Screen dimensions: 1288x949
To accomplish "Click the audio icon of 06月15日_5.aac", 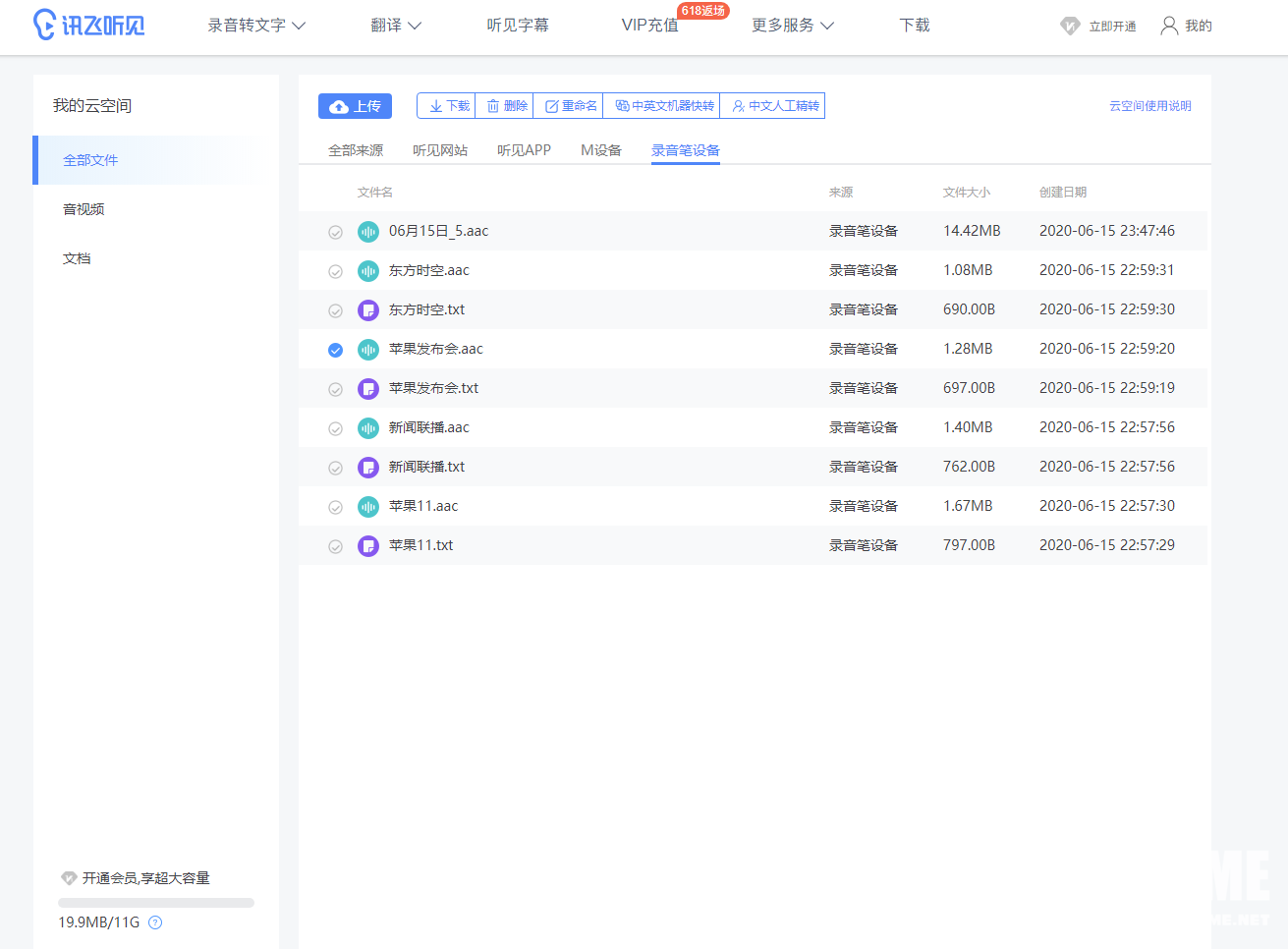I will (x=368, y=232).
